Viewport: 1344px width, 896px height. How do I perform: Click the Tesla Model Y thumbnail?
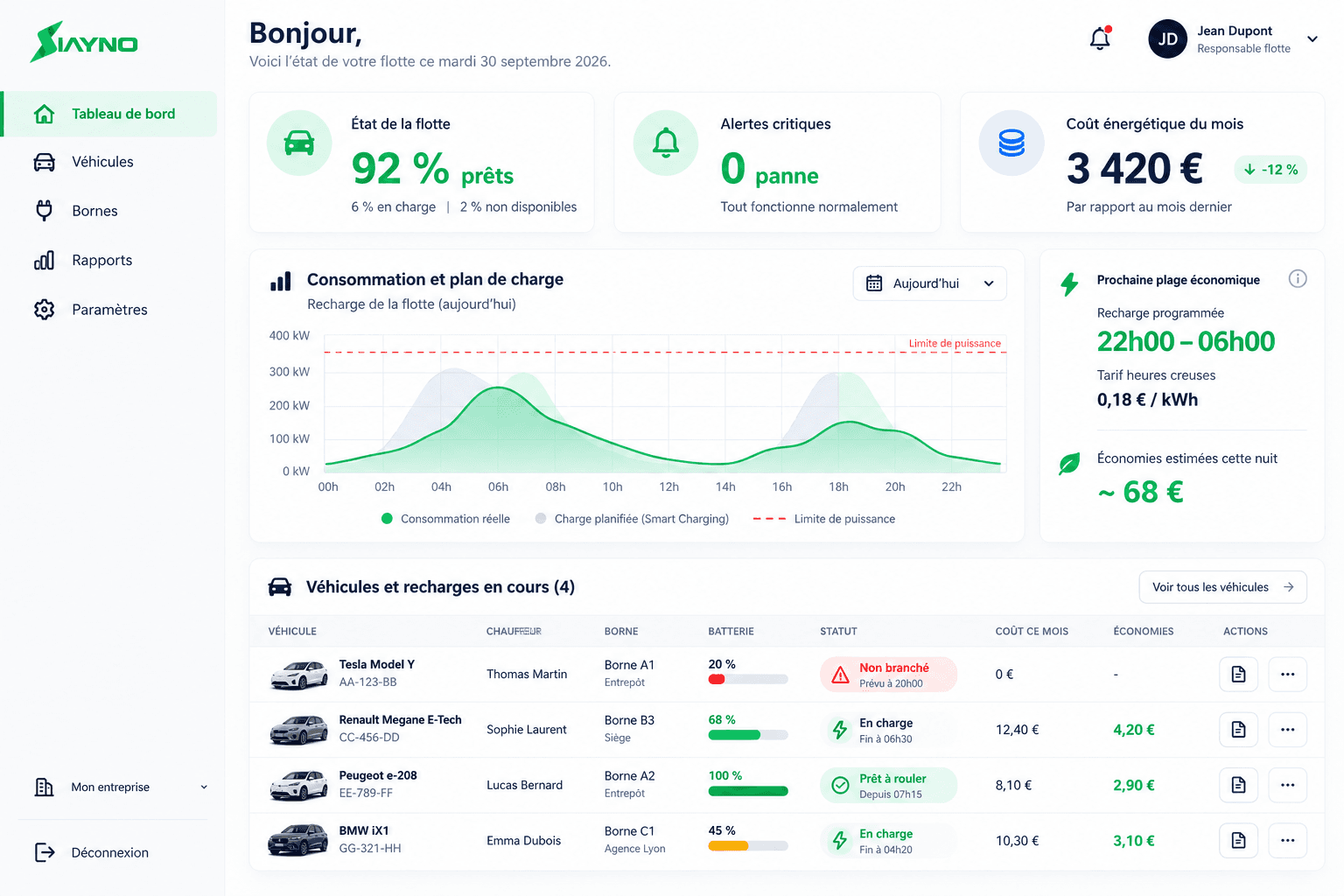(299, 675)
